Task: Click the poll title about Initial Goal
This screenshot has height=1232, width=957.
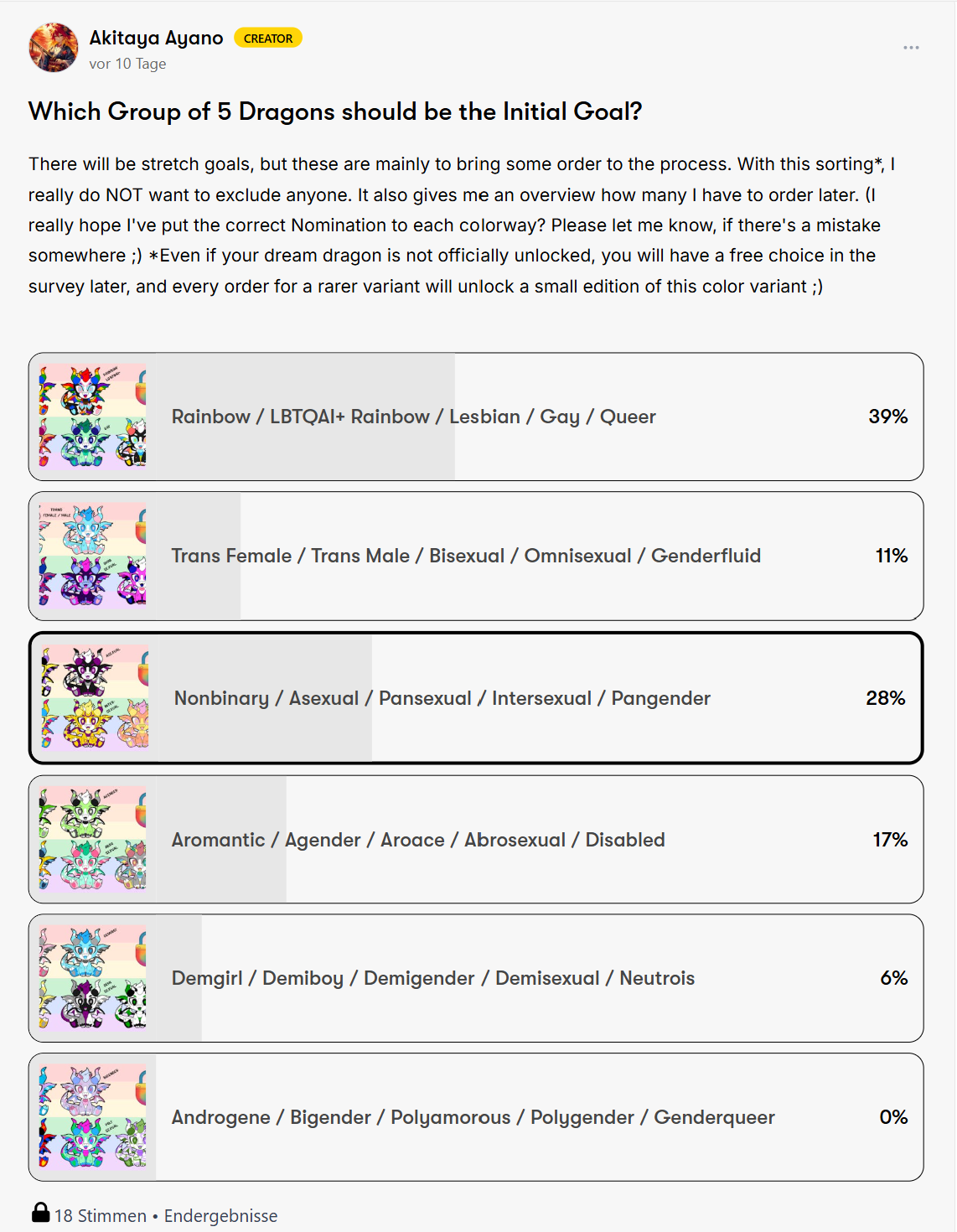Action: (x=335, y=111)
